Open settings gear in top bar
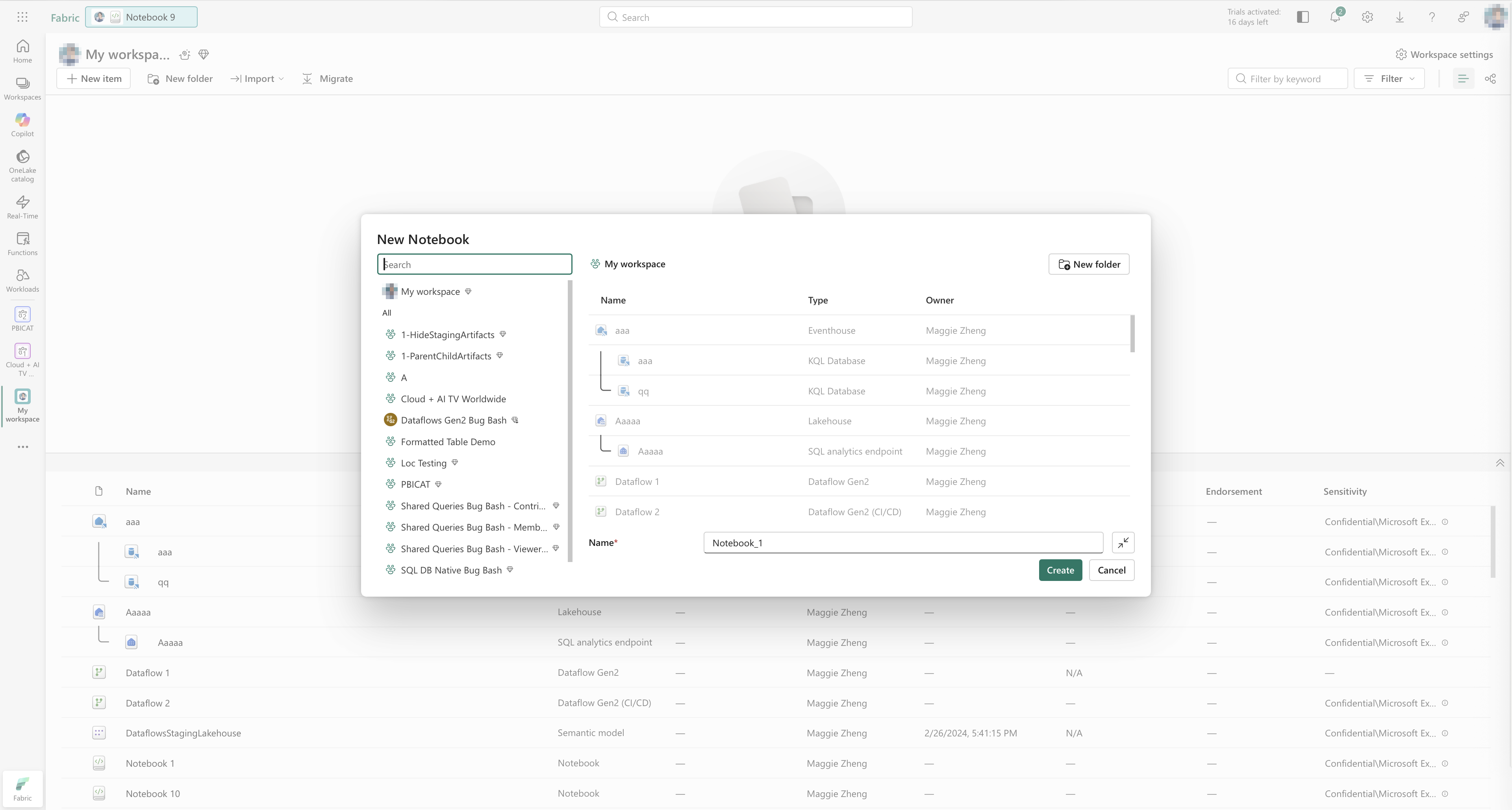 [x=1367, y=17]
